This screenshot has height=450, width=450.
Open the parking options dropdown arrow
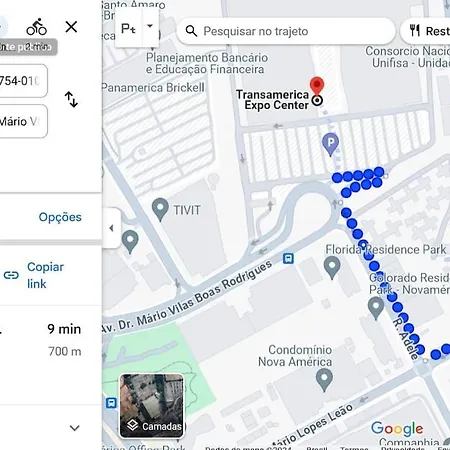(150, 26)
